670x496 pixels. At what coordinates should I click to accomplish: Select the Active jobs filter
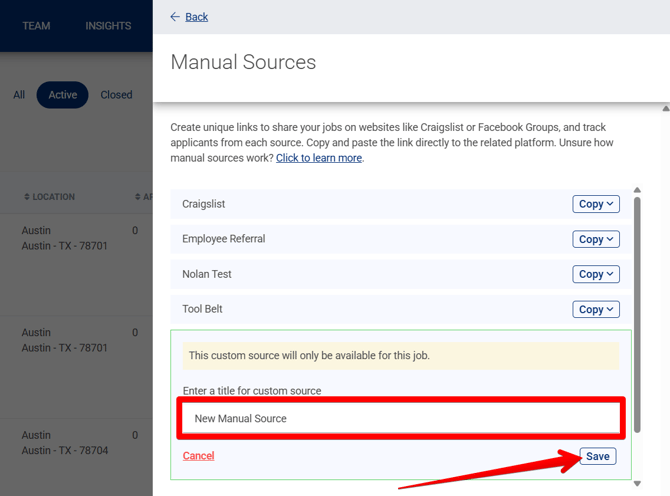pos(62,95)
